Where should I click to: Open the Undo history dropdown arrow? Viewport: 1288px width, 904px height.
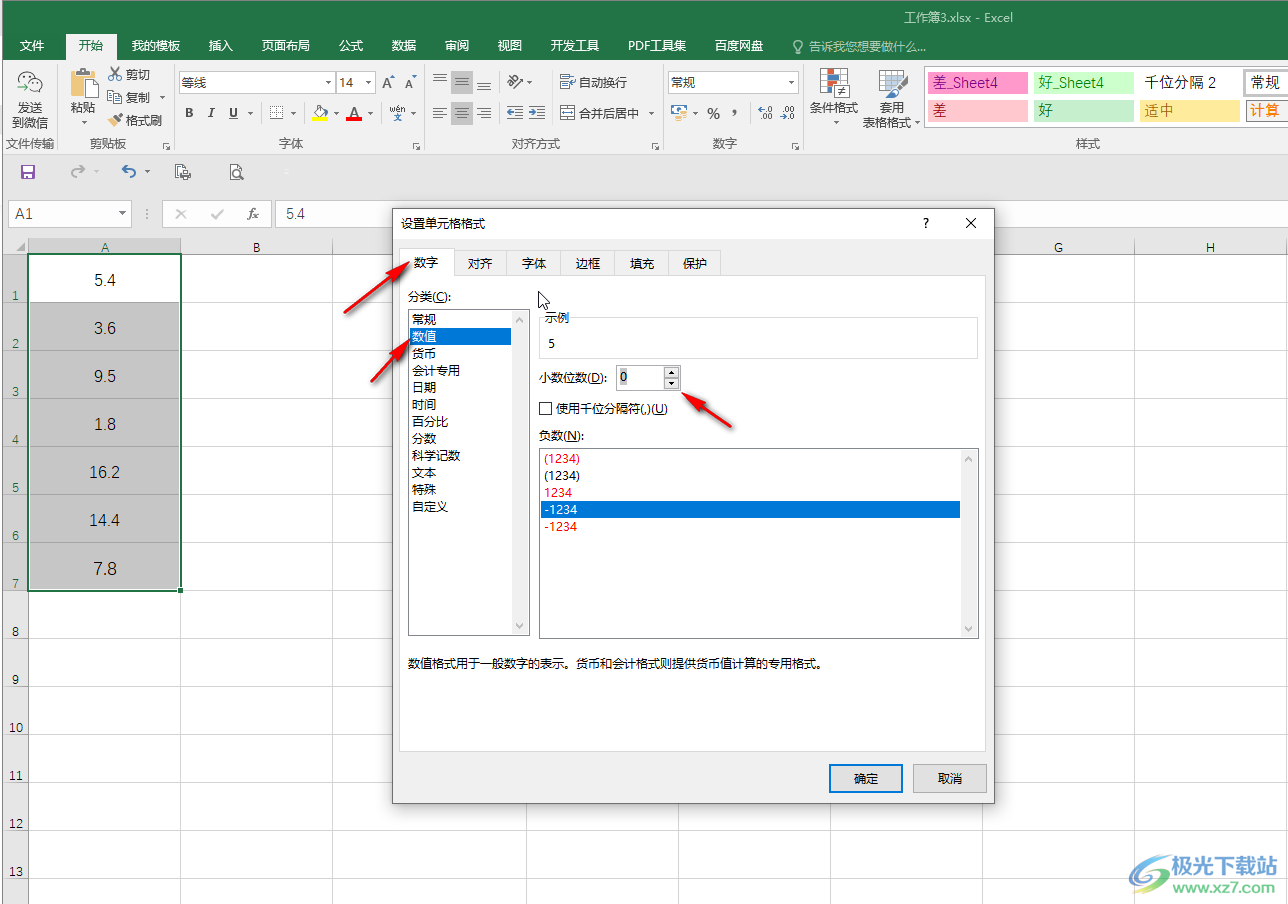point(147,172)
